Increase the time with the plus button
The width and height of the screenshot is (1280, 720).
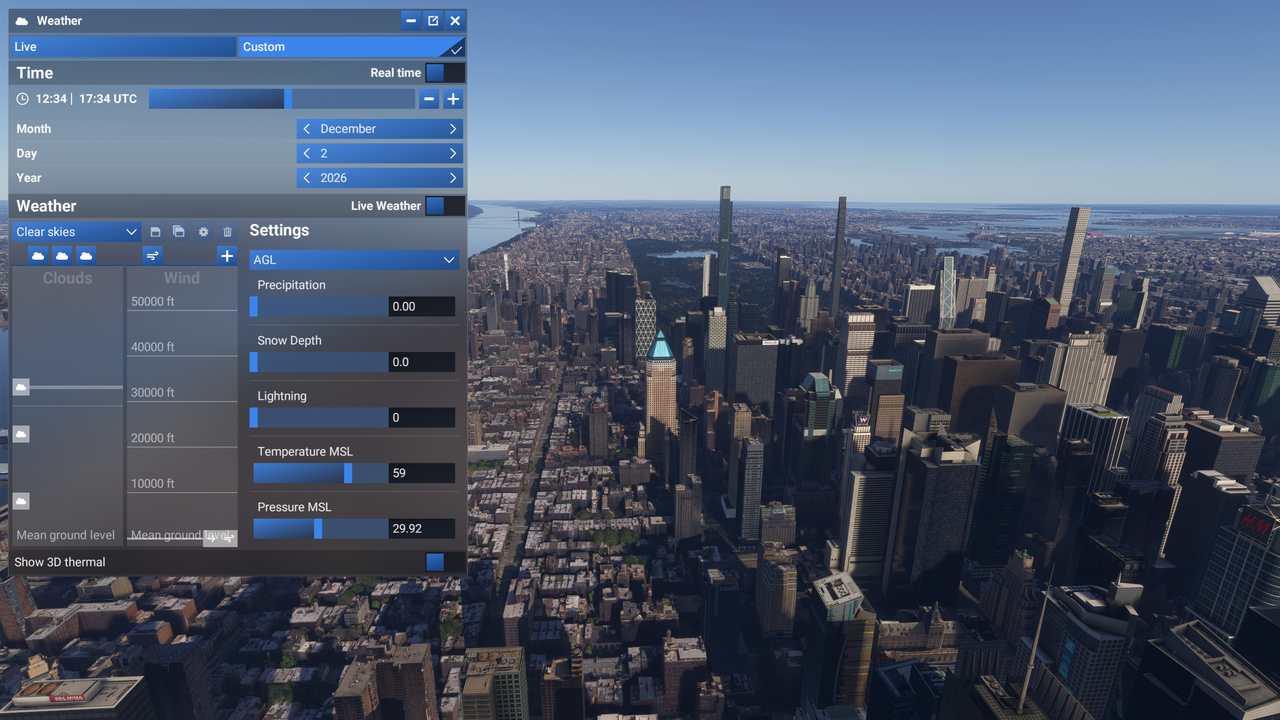pyautogui.click(x=453, y=99)
